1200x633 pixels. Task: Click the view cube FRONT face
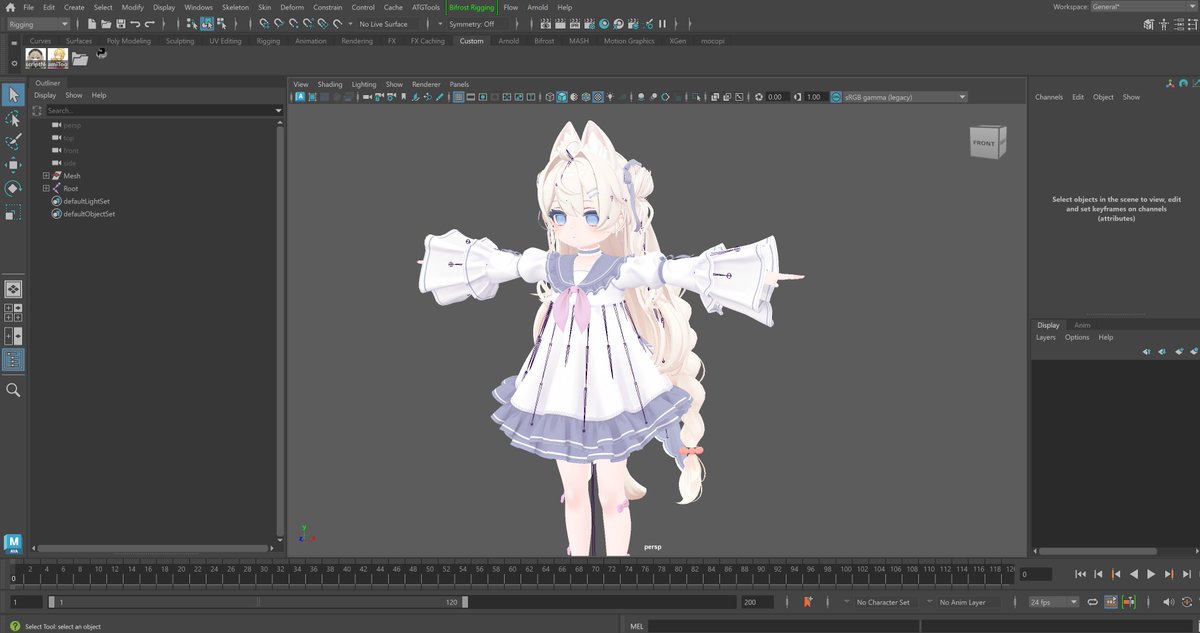tap(984, 143)
